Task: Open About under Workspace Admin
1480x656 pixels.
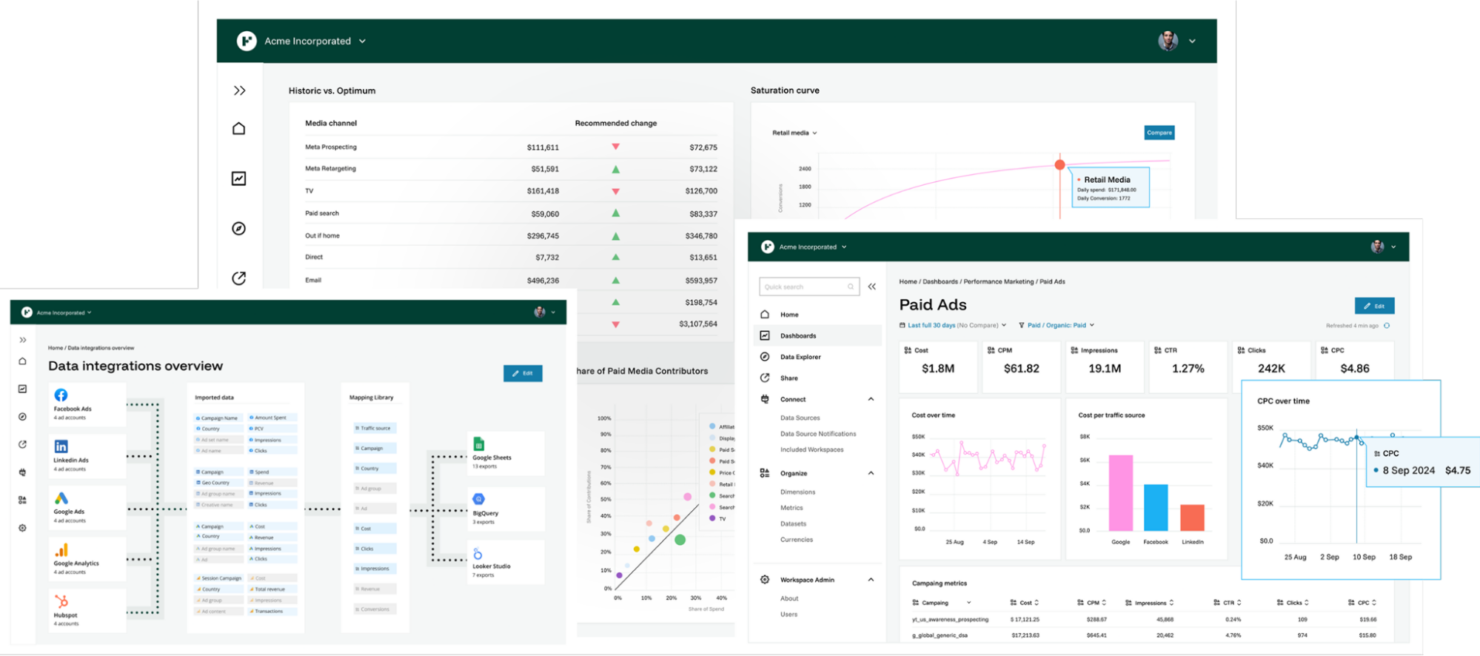Action: coord(789,599)
